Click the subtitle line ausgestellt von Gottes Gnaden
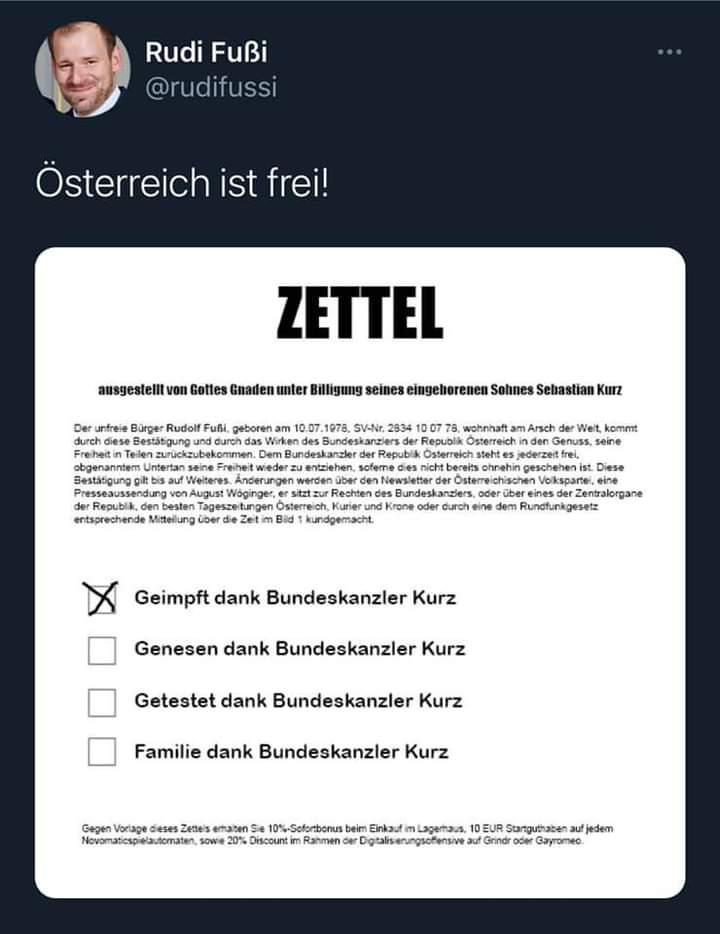This screenshot has width=720, height=934. (x=360, y=390)
